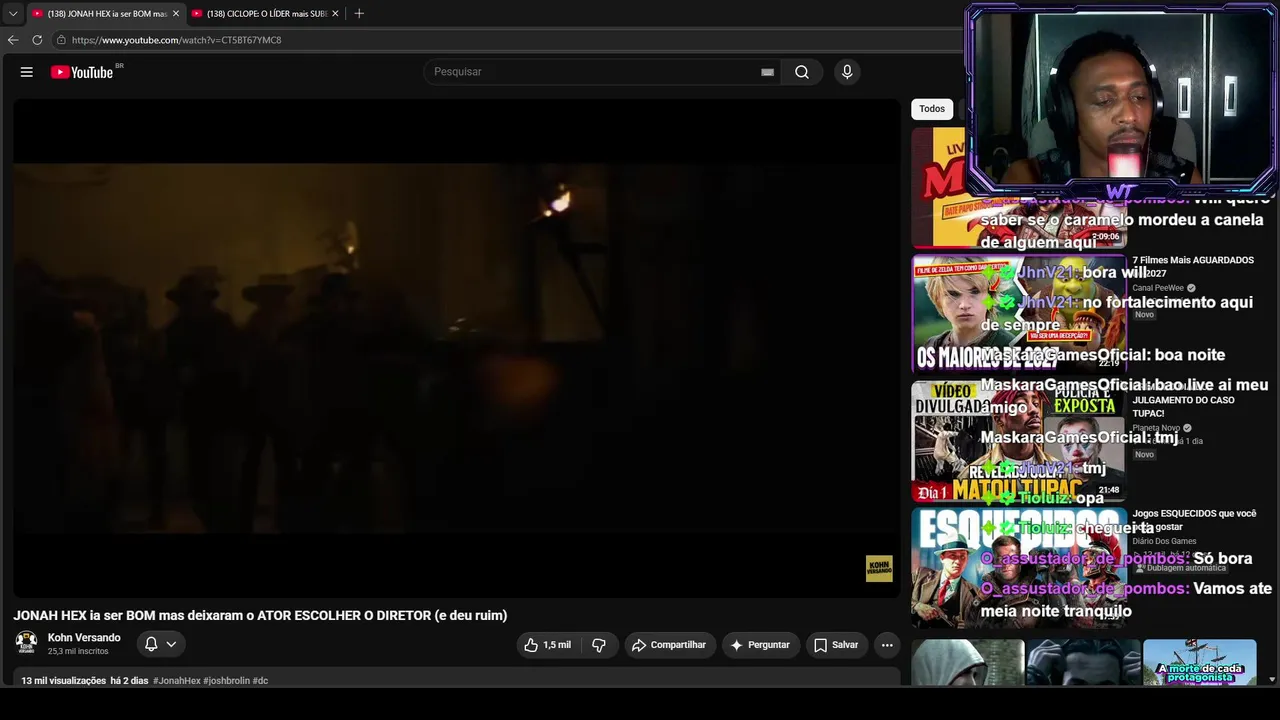1280x720 pixels.
Task: Open the #JonahHex hashtag link
Action: [x=177, y=681]
